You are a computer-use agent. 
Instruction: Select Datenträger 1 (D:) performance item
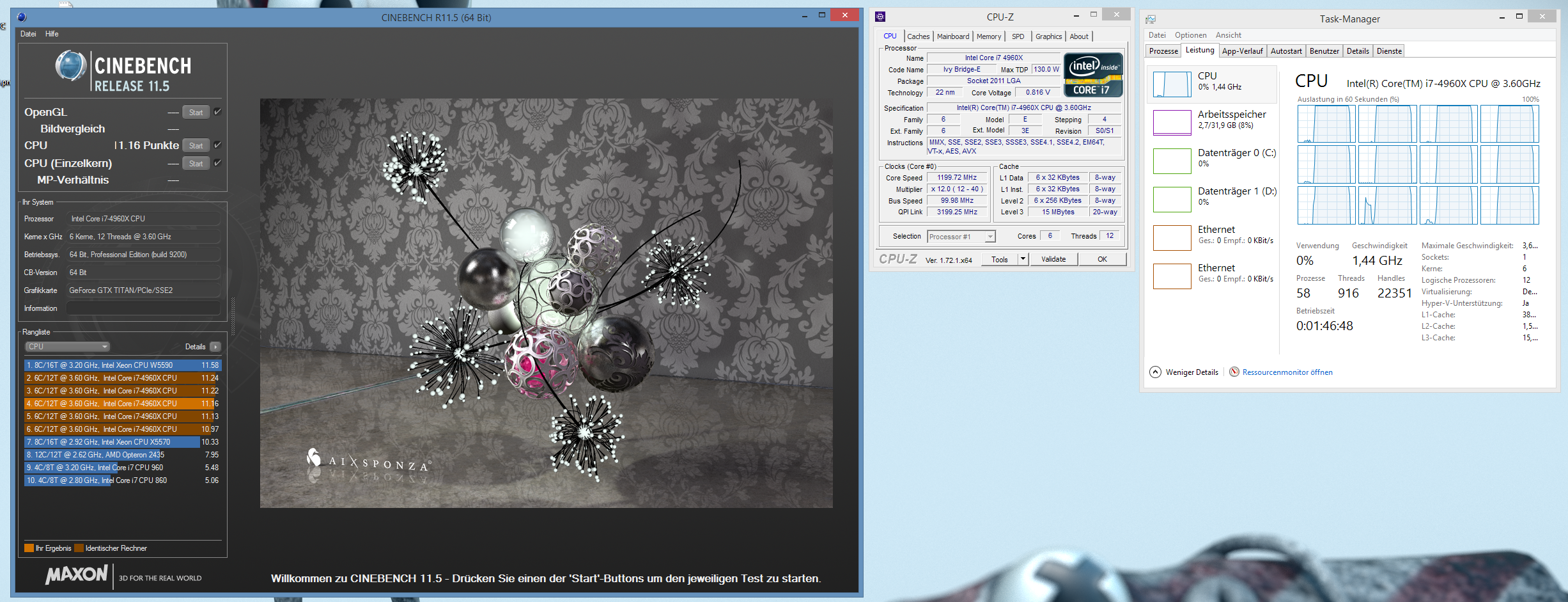pos(1213,199)
